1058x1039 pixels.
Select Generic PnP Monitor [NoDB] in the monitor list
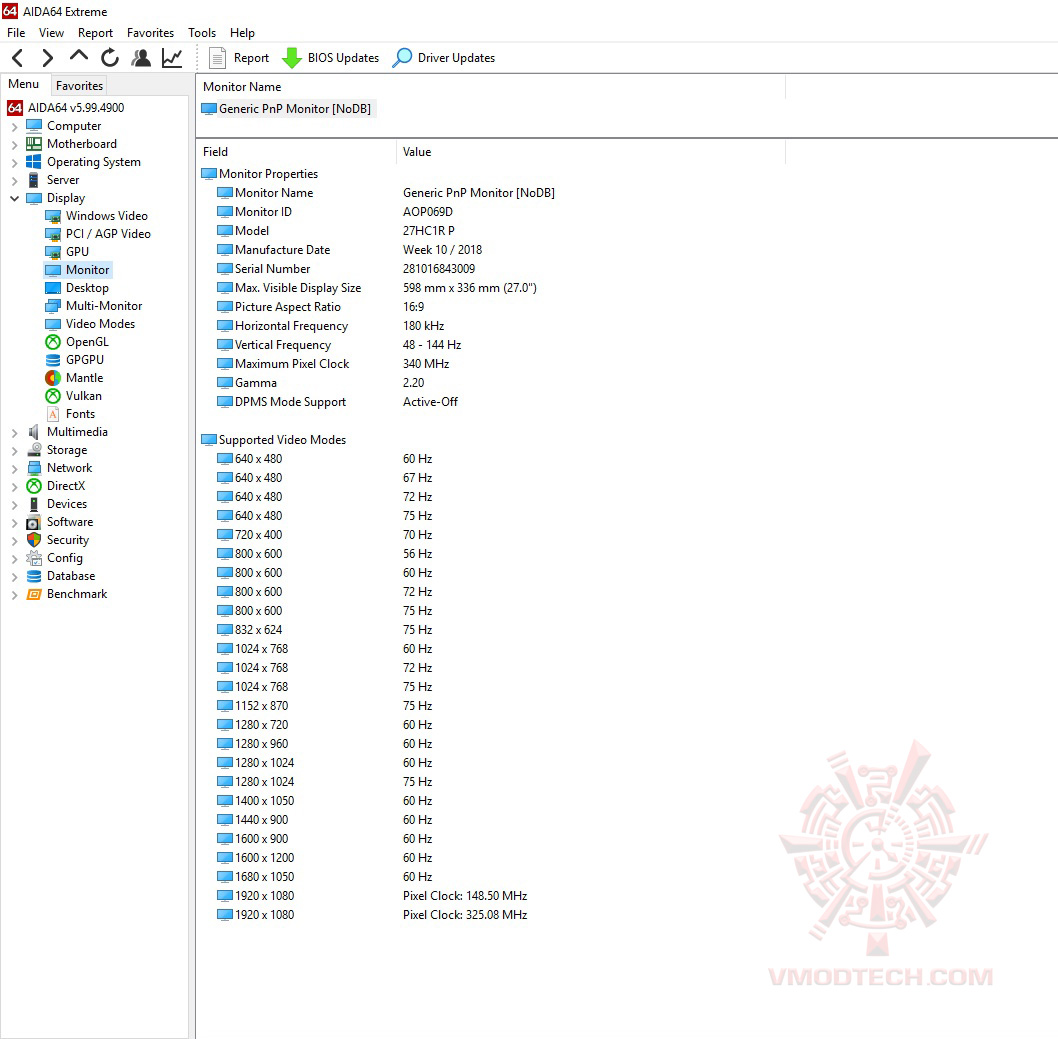[x=287, y=109]
